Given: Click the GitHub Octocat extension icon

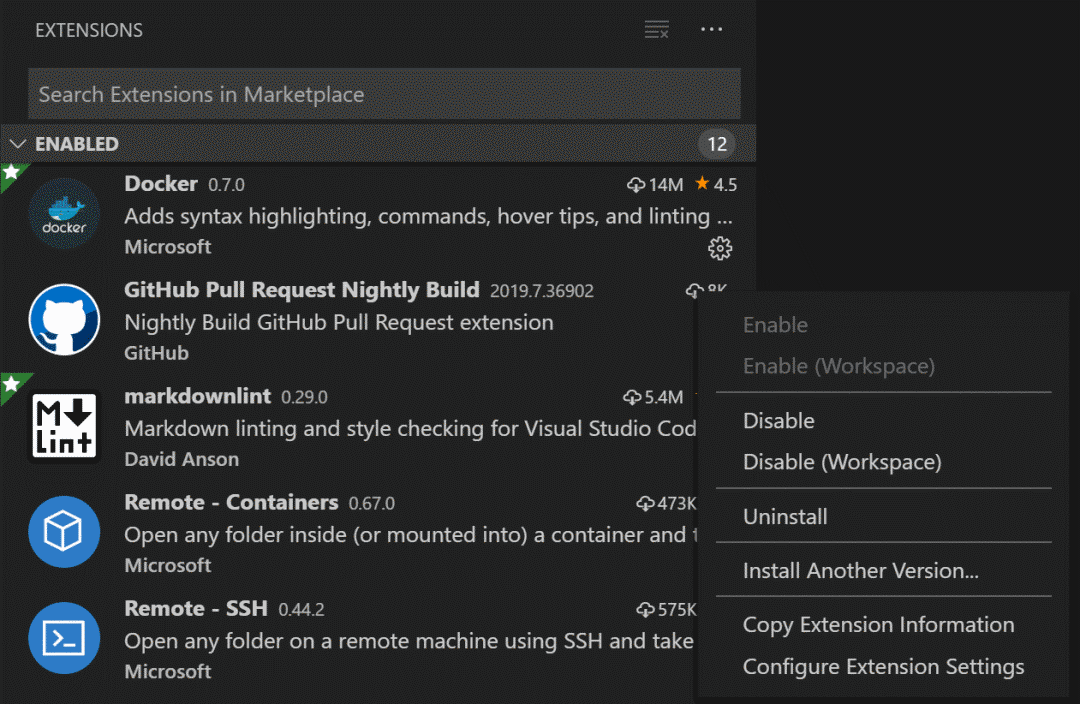Looking at the screenshot, I should [64, 320].
